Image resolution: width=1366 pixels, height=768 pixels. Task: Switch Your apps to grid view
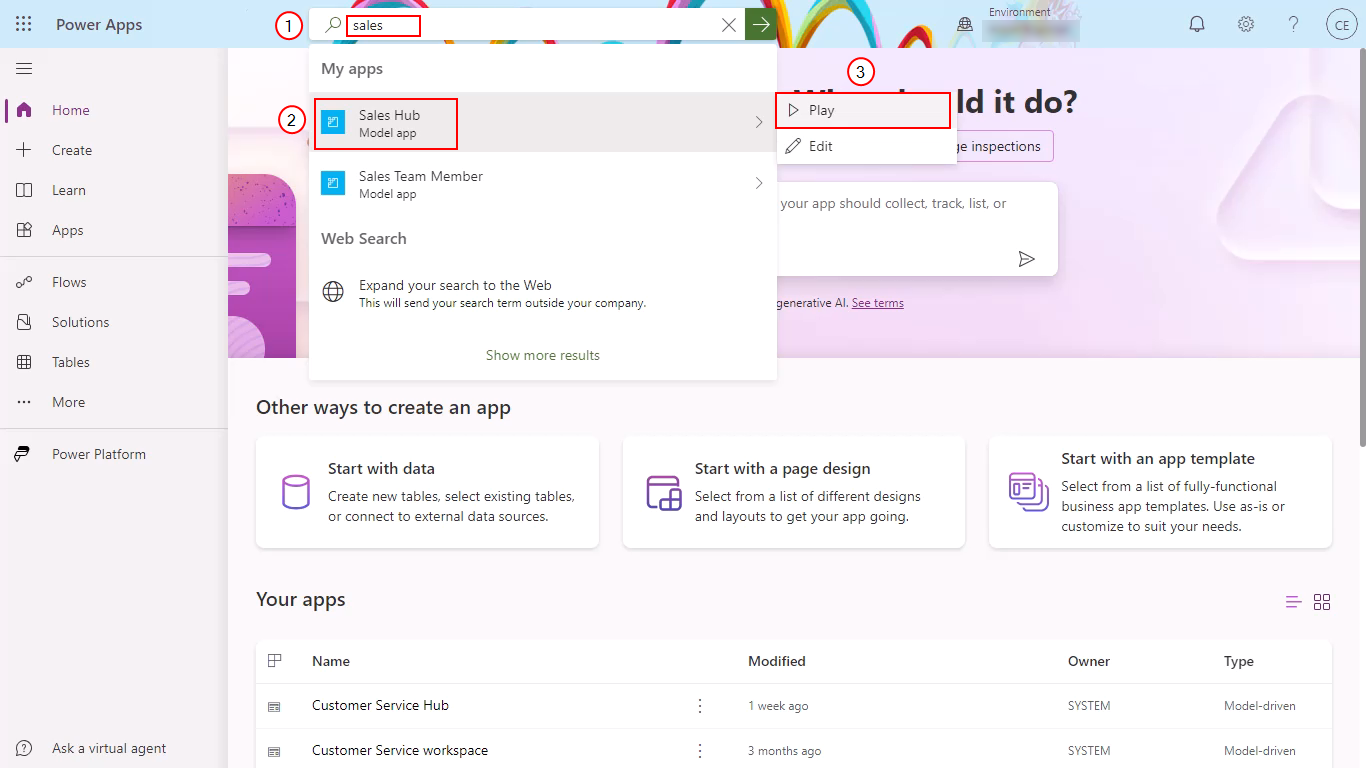(1322, 601)
